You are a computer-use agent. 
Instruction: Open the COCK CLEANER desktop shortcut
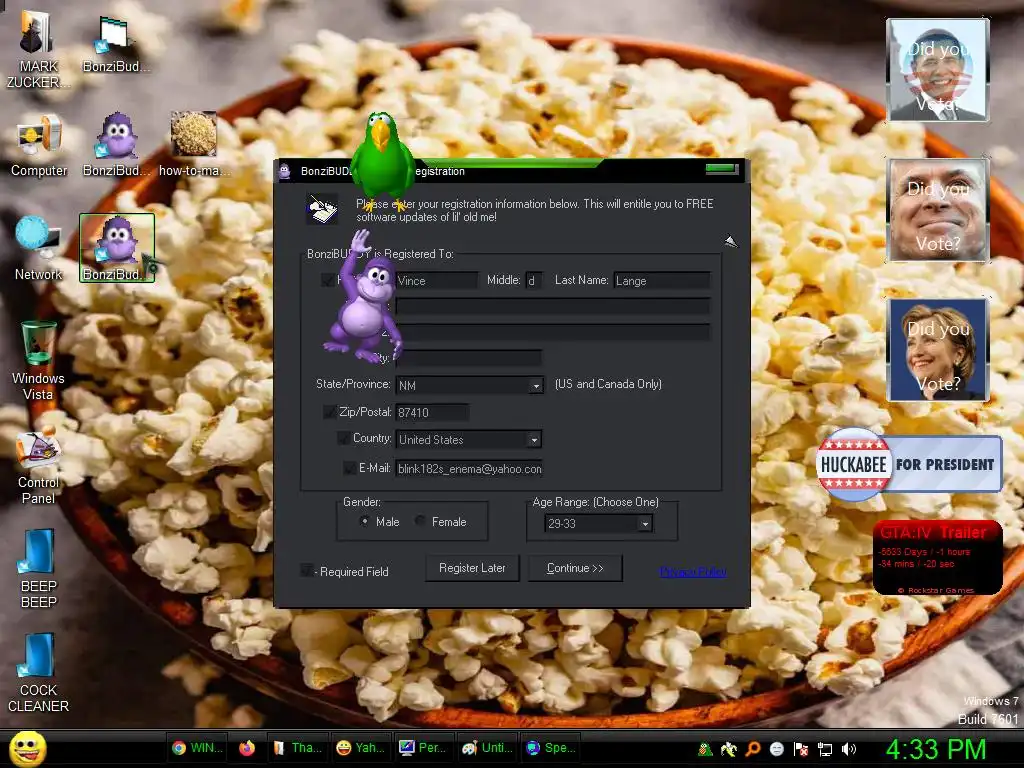click(x=38, y=673)
